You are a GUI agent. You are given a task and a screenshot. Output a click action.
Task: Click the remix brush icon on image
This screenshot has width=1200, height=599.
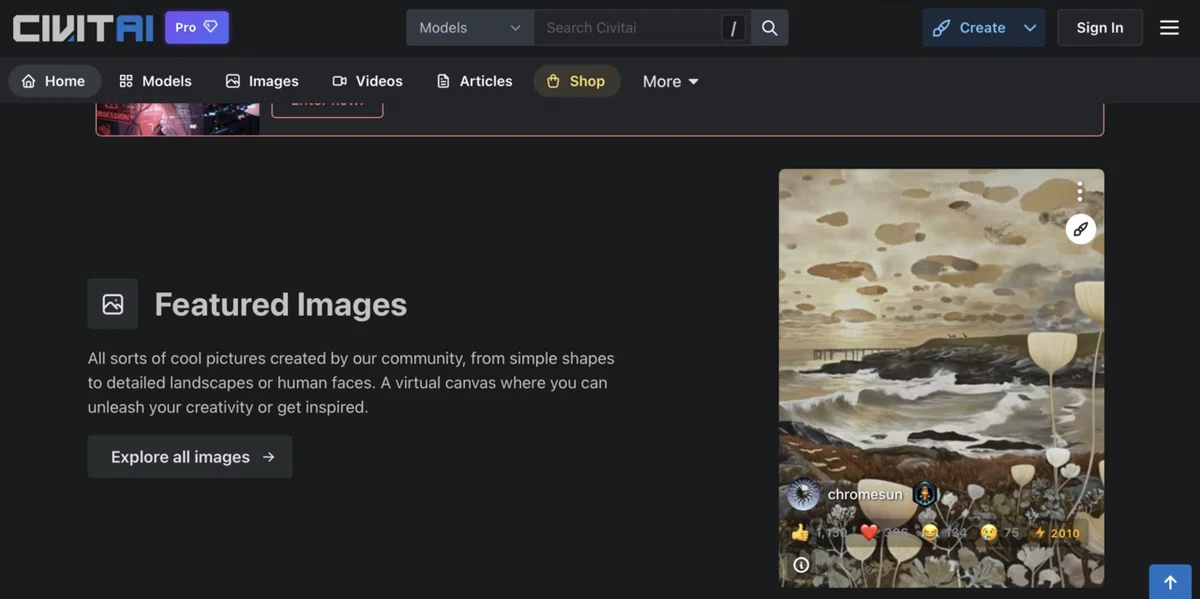[1080, 229]
